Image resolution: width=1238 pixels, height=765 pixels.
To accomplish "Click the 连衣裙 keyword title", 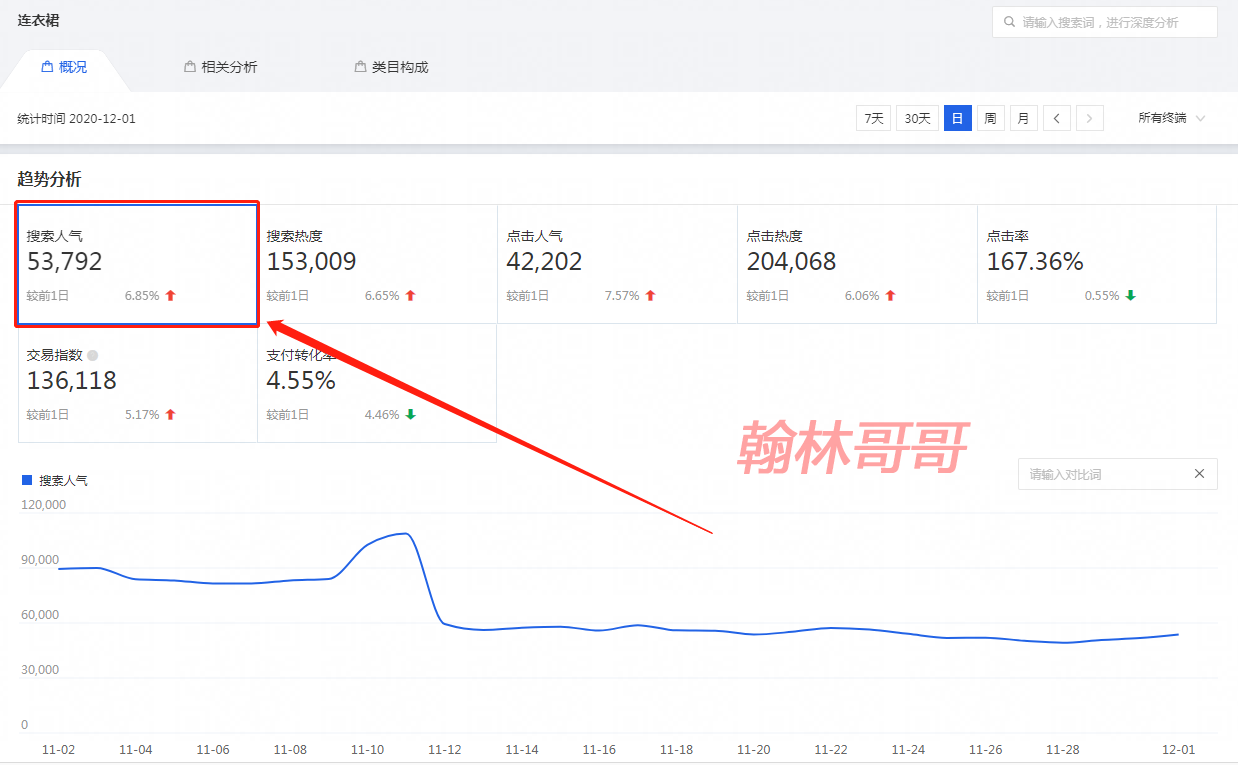I will [x=38, y=20].
